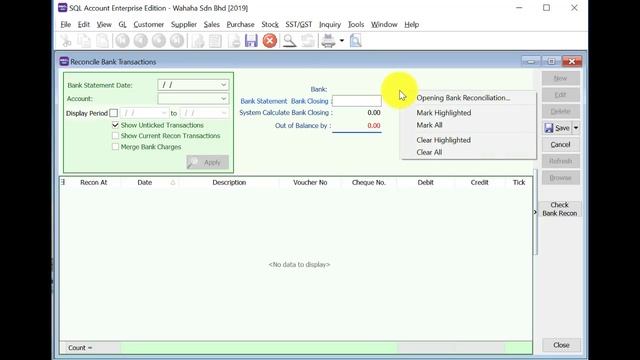
Task: Click the document list toolbar icon
Action: pyautogui.click(x=216, y=41)
